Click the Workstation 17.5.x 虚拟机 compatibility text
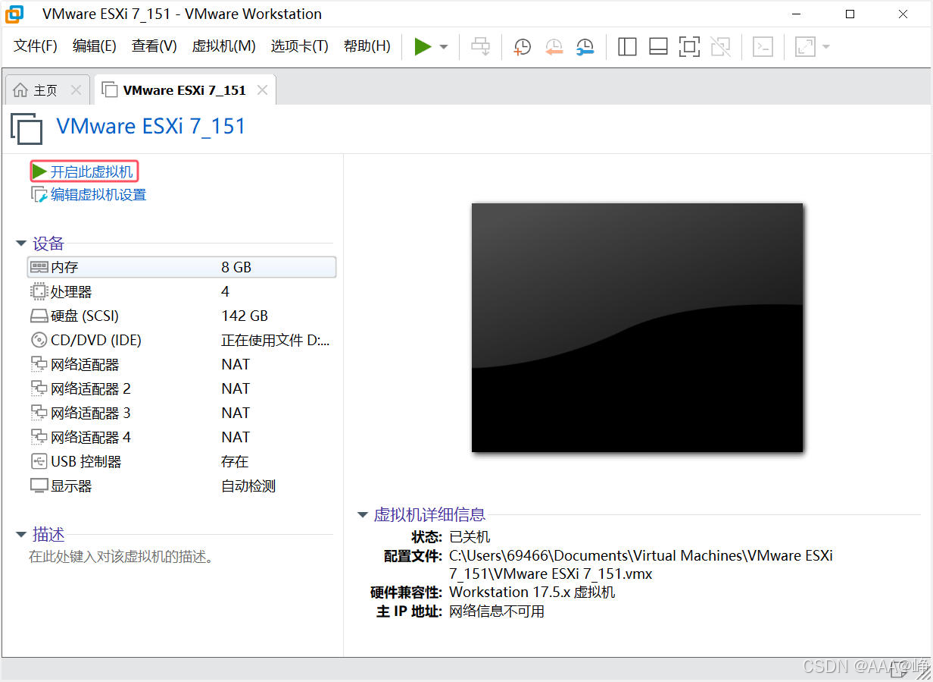 pos(532,592)
